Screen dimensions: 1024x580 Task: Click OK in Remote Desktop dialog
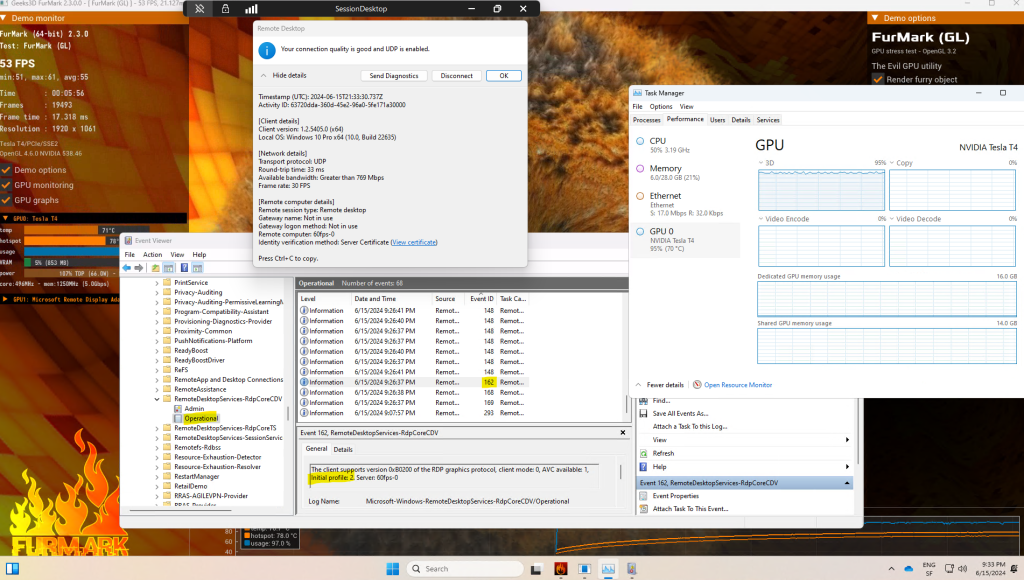click(x=504, y=76)
